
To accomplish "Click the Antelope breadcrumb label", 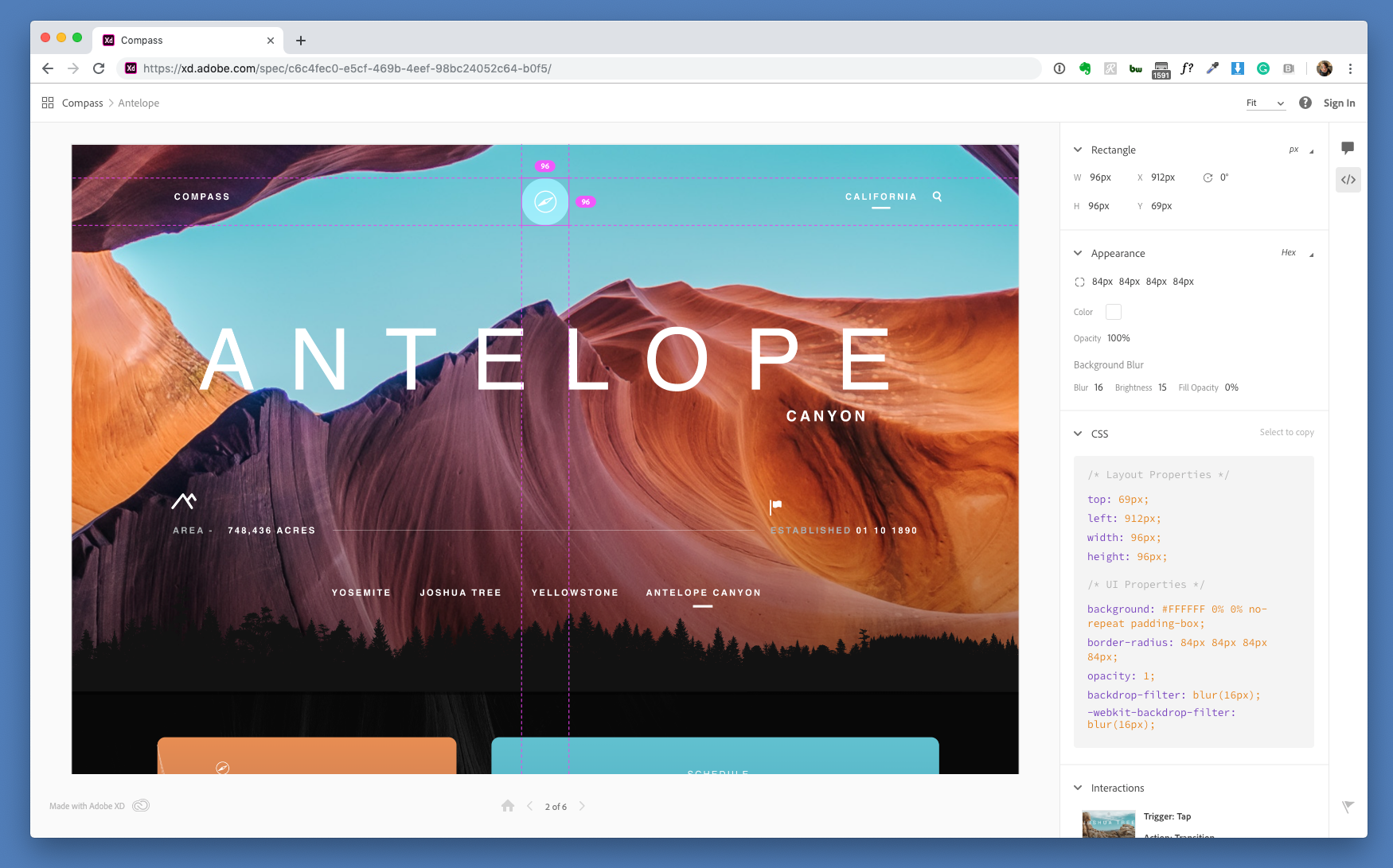I will point(139,103).
